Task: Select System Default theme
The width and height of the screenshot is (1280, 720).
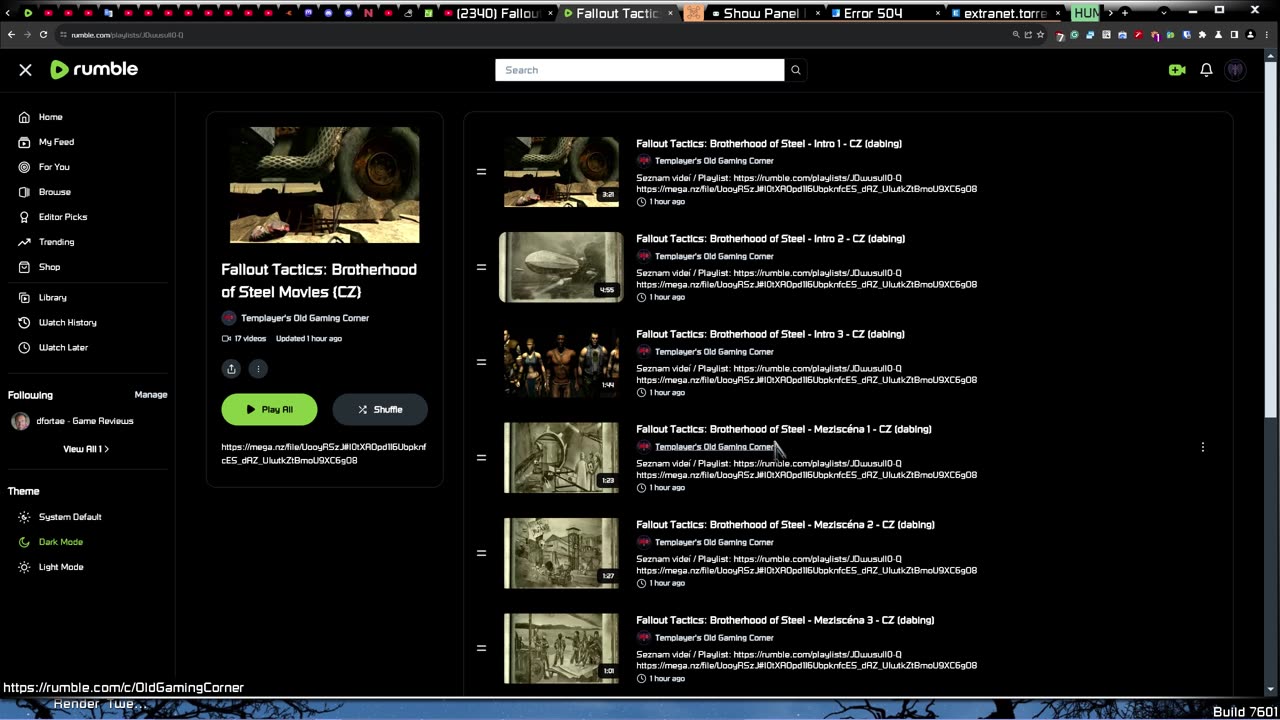Action: coord(70,517)
